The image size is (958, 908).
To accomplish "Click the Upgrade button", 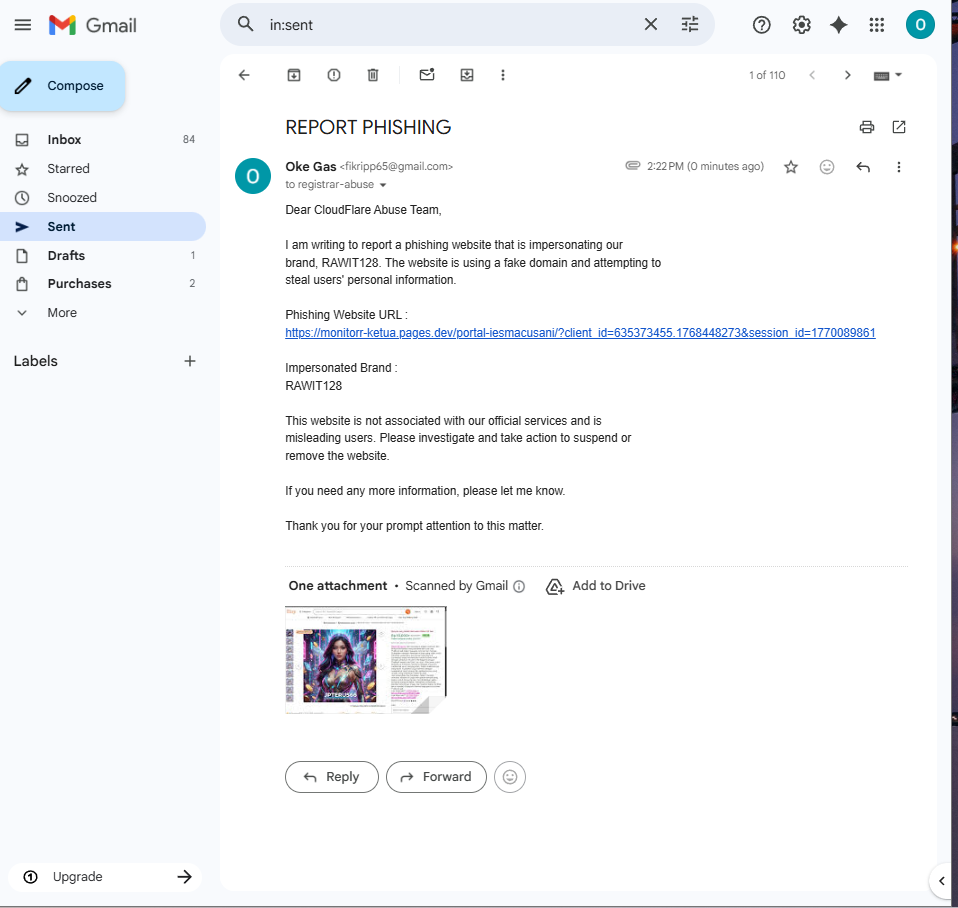I will click(105, 877).
